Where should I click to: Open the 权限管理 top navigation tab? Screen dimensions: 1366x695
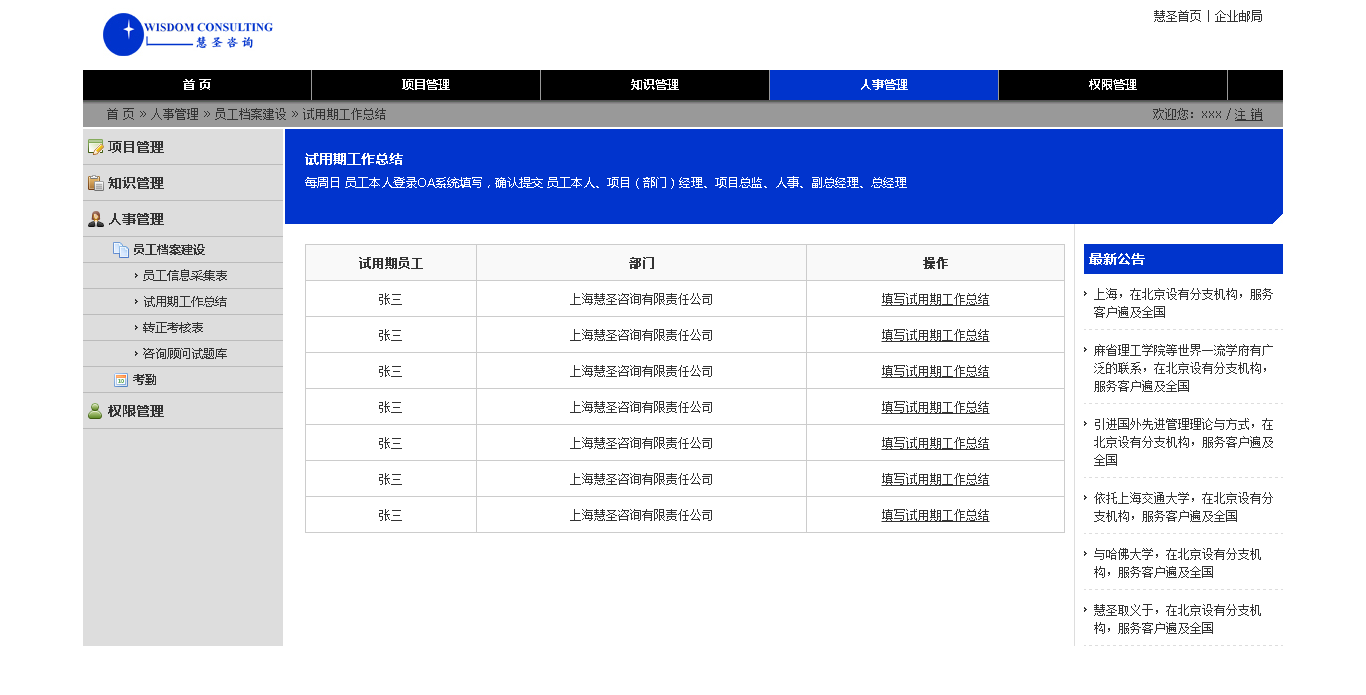(1112, 85)
